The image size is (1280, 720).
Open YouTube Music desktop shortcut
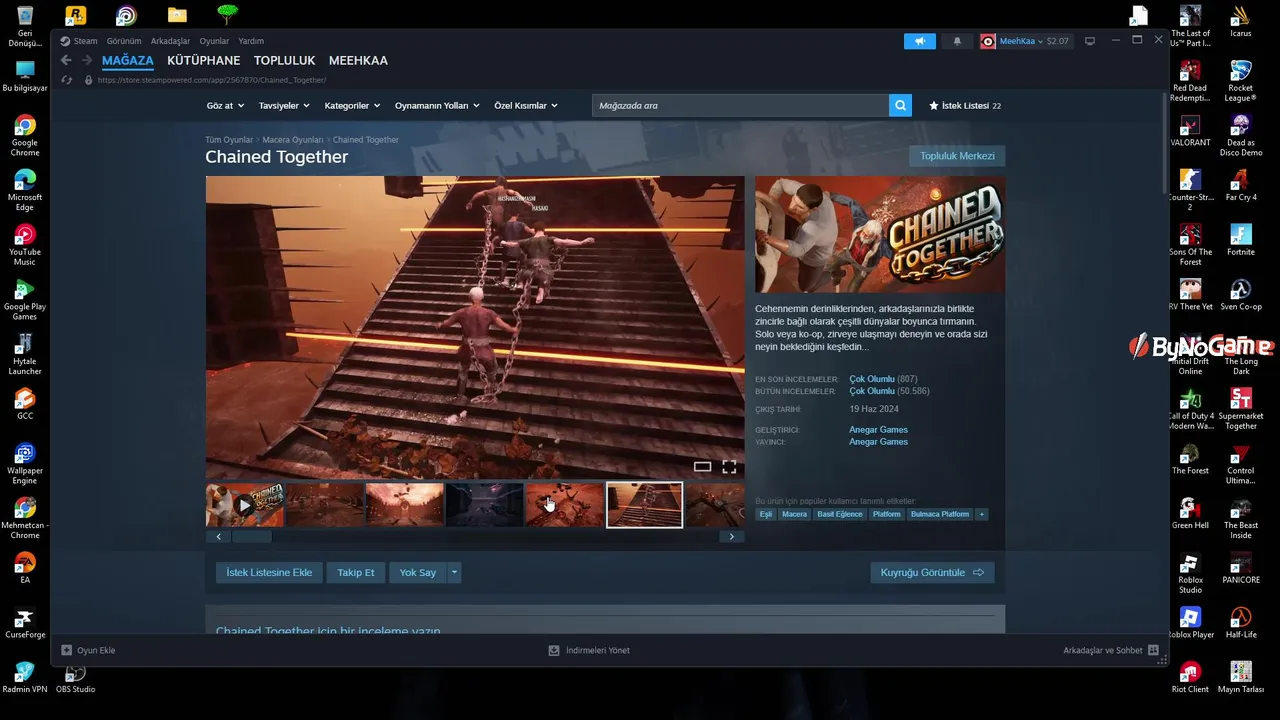25,245
